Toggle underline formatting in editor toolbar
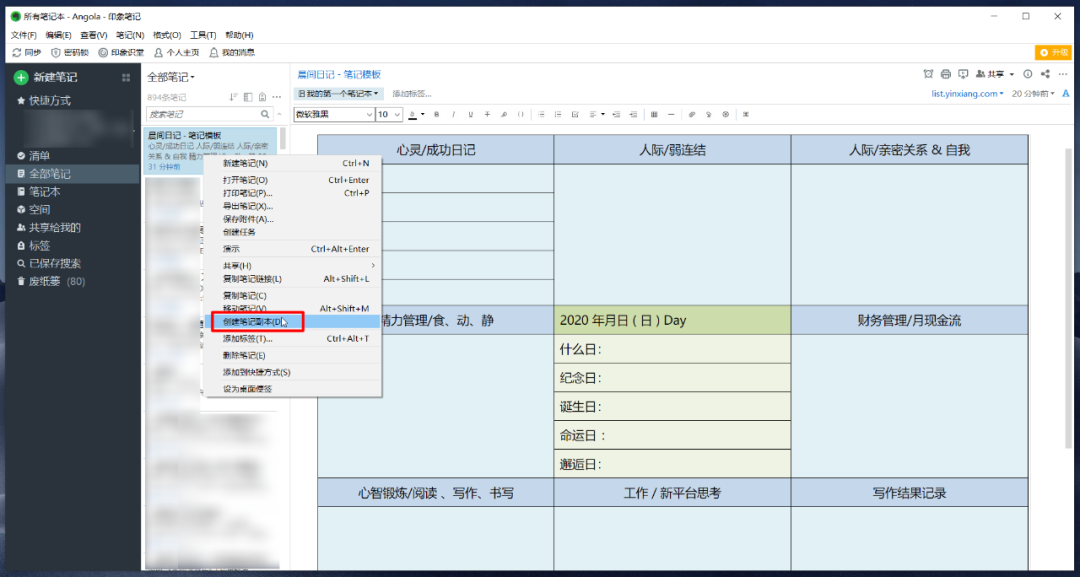Viewport: 1080px width, 577px height. pos(470,114)
